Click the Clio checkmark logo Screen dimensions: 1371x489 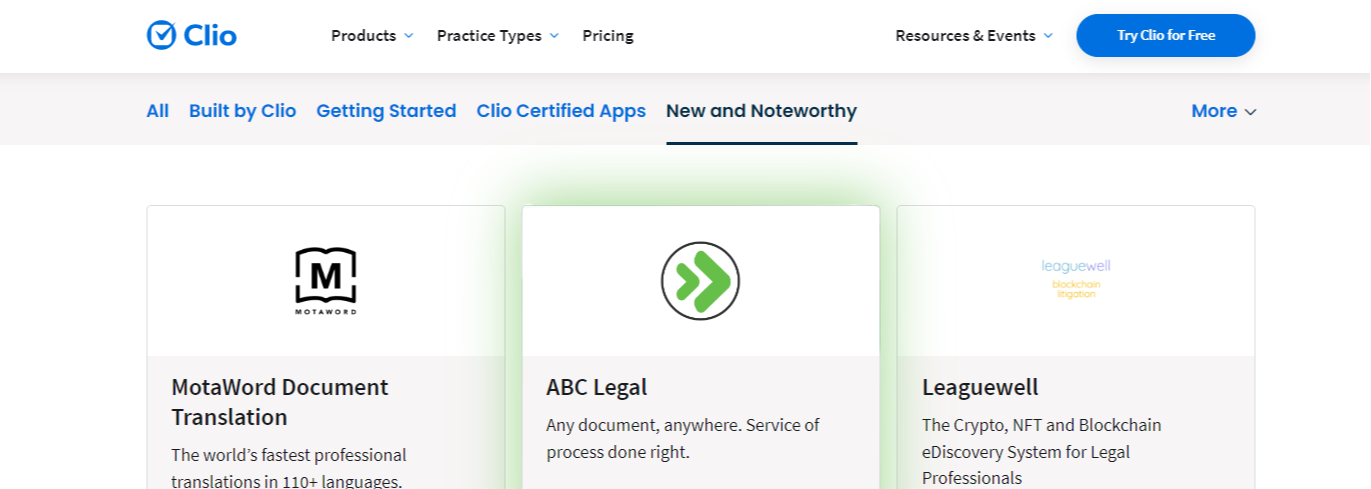[161, 35]
